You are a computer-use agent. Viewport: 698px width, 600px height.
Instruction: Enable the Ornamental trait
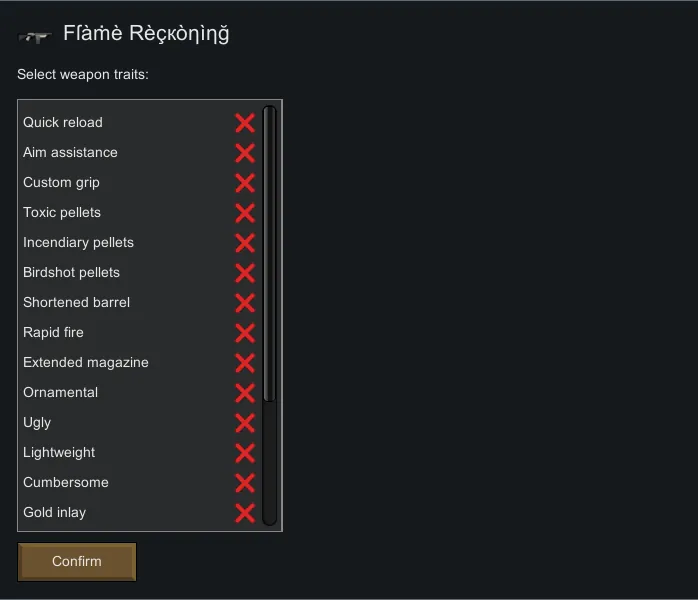click(245, 393)
